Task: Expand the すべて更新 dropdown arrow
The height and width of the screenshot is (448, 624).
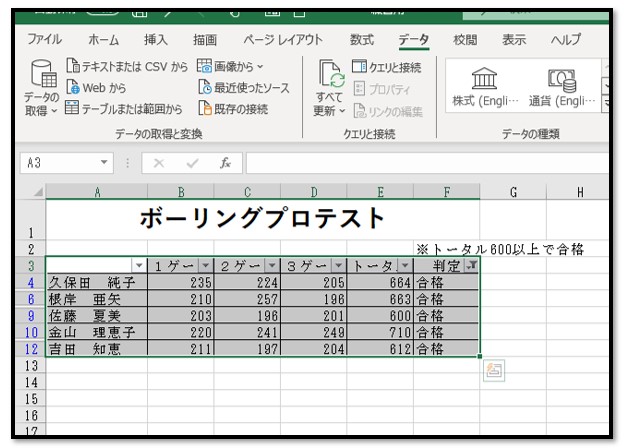Action: click(x=342, y=111)
